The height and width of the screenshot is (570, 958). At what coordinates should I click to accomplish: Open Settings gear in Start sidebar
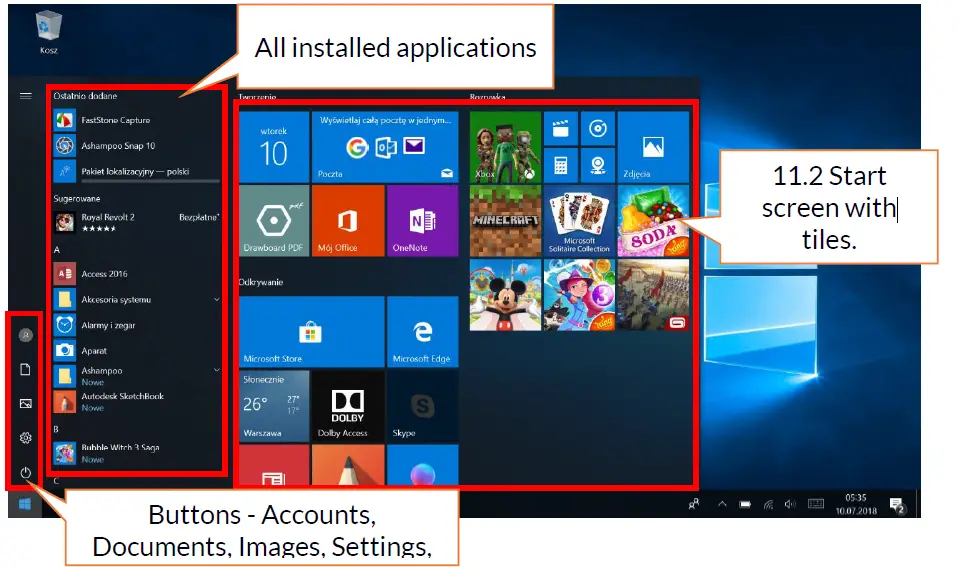26,438
